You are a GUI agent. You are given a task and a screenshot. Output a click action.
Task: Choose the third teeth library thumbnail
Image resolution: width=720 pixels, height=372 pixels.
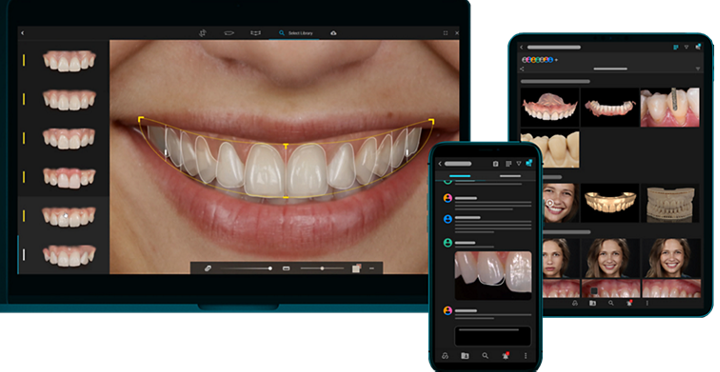pyautogui.click(x=69, y=138)
